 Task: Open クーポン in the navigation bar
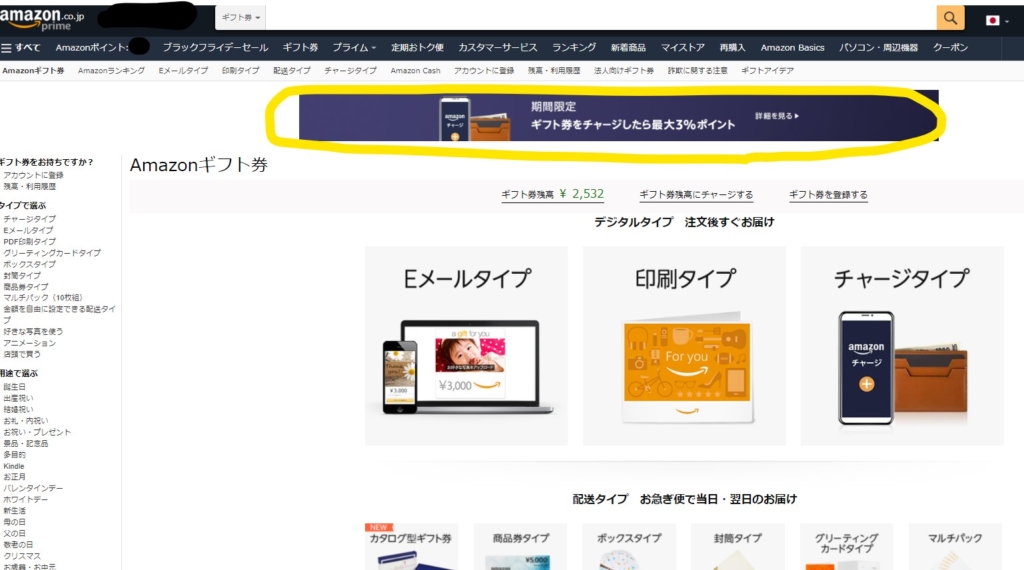pyautogui.click(x=950, y=48)
